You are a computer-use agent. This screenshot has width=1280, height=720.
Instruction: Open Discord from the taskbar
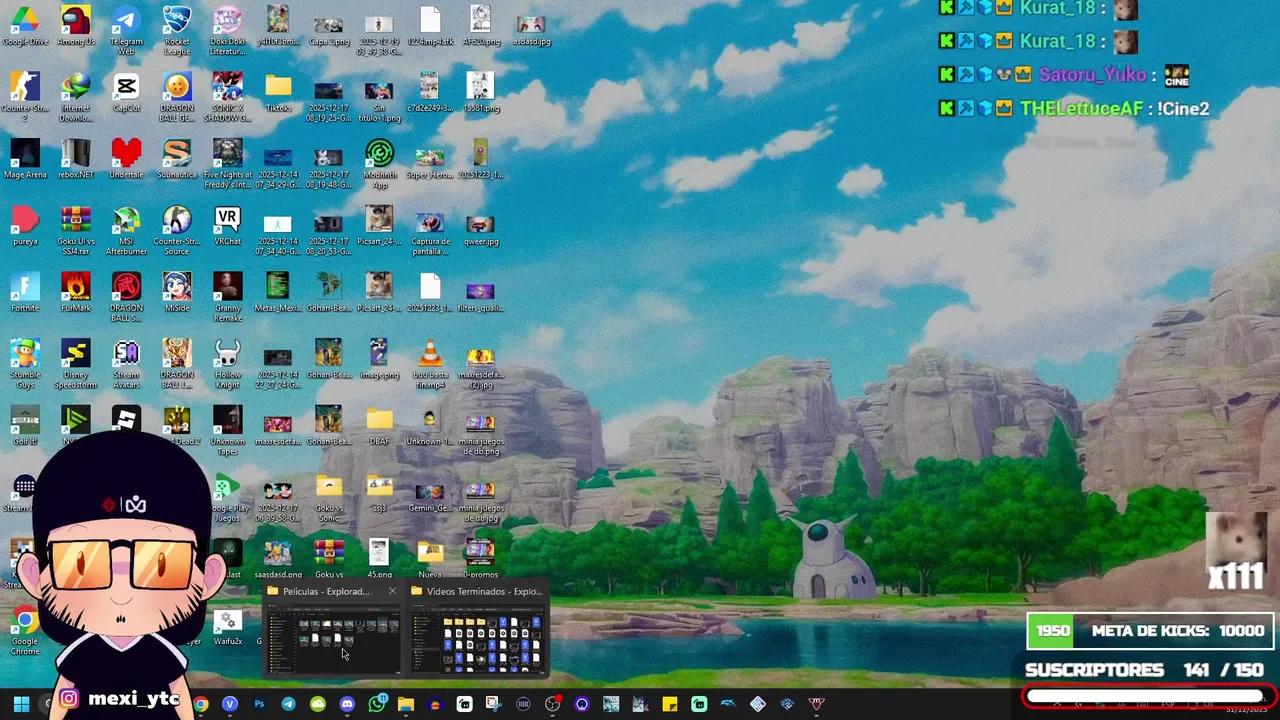[347, 705]
